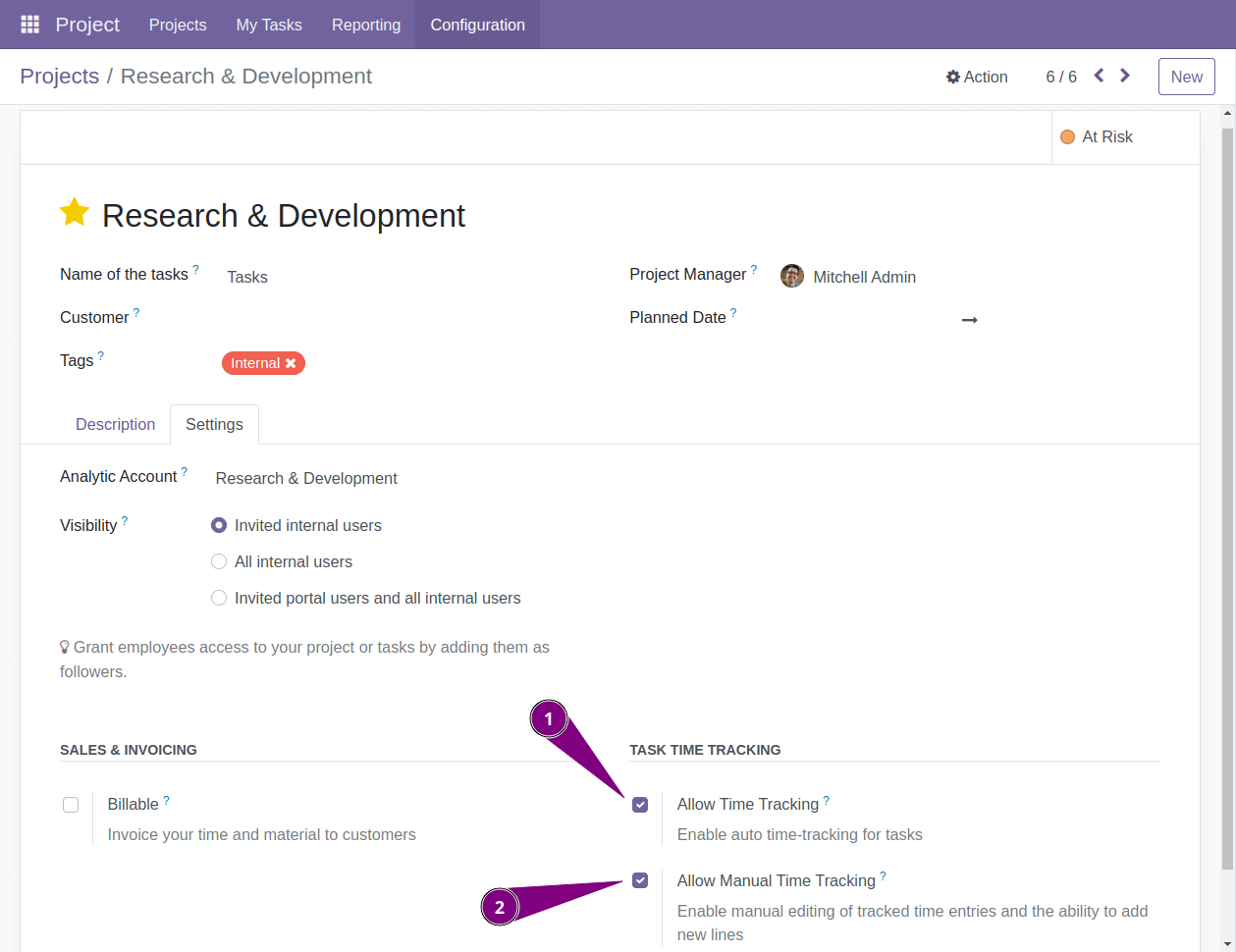Remove the Internal tag via its X icon
The width and height of the screenshot is (1236, 952).
(x=292, y=363)
